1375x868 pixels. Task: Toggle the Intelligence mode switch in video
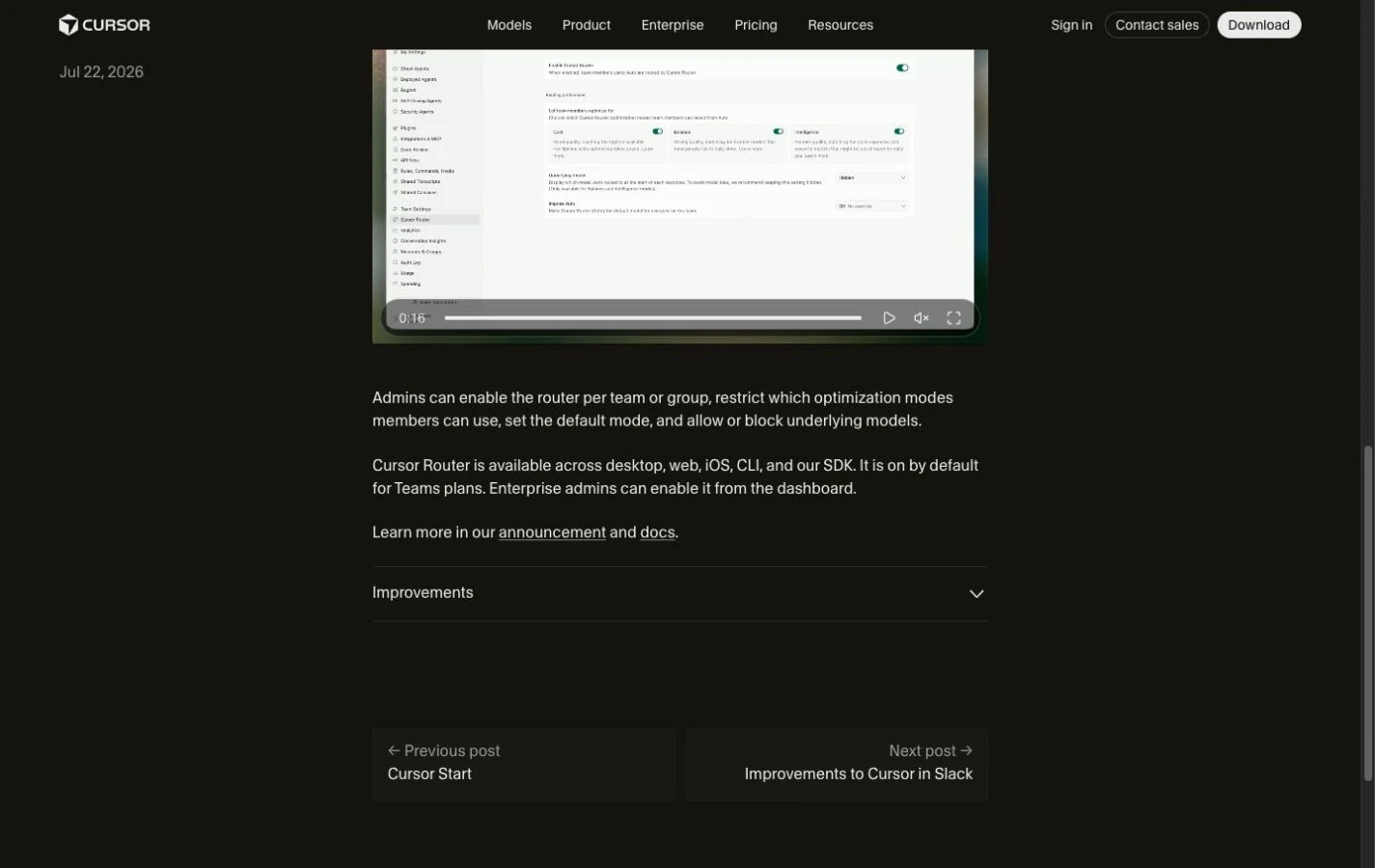click(x=898, y=131)
